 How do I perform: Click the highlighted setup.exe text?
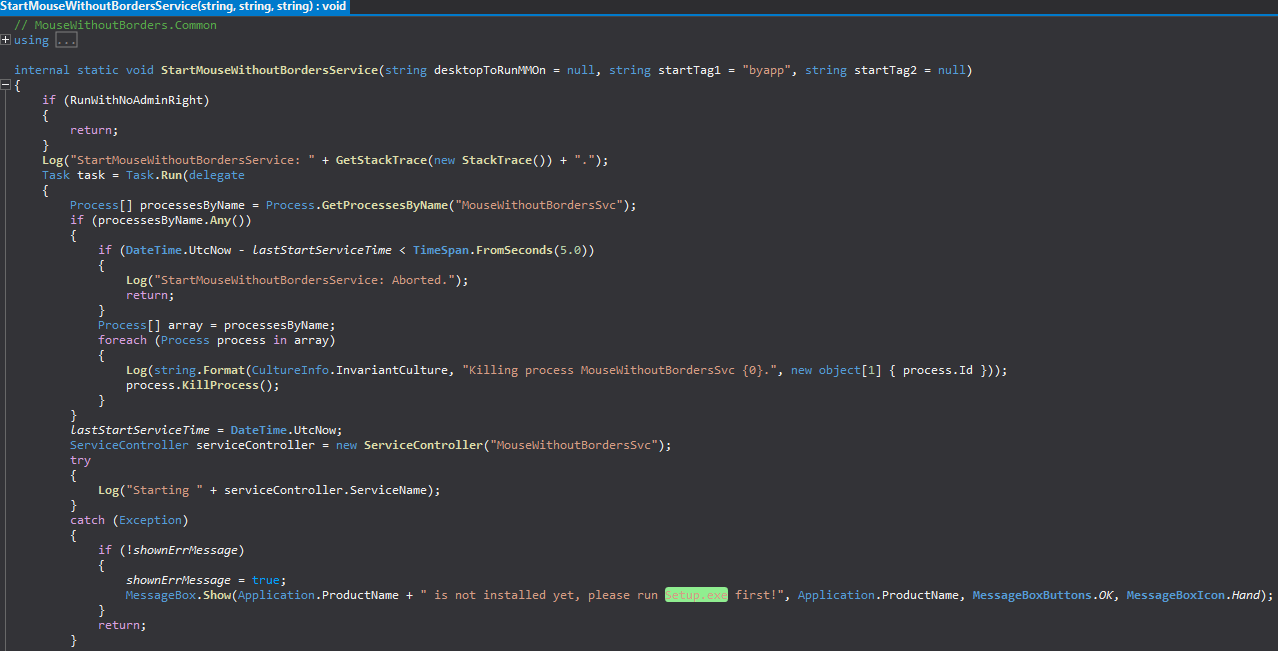[695, 594]
